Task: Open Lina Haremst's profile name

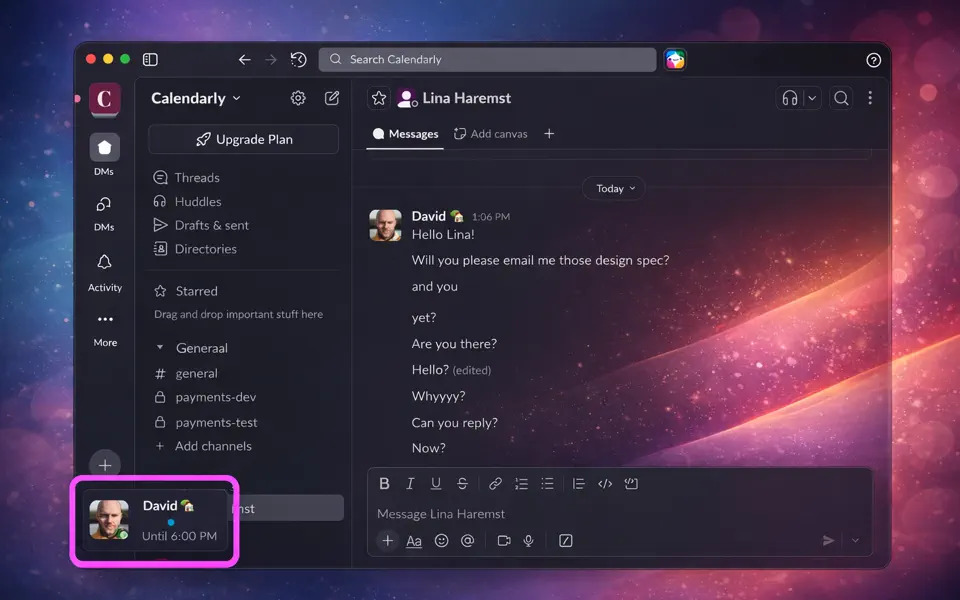Action: coord(467,98)
